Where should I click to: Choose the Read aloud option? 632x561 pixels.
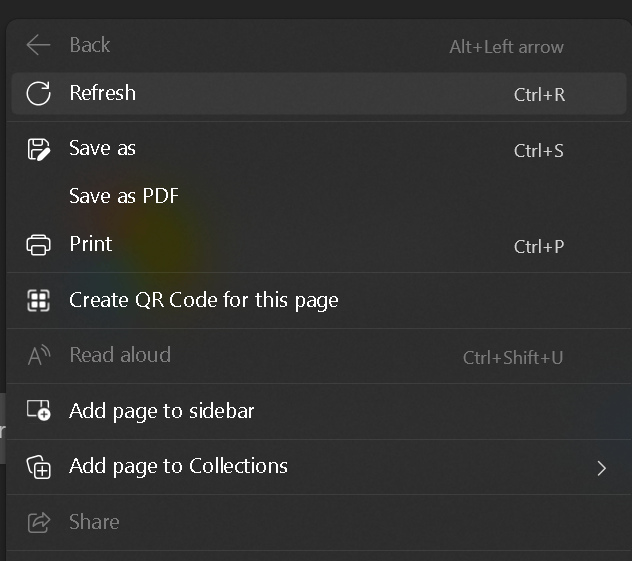[x=120, y=355]
